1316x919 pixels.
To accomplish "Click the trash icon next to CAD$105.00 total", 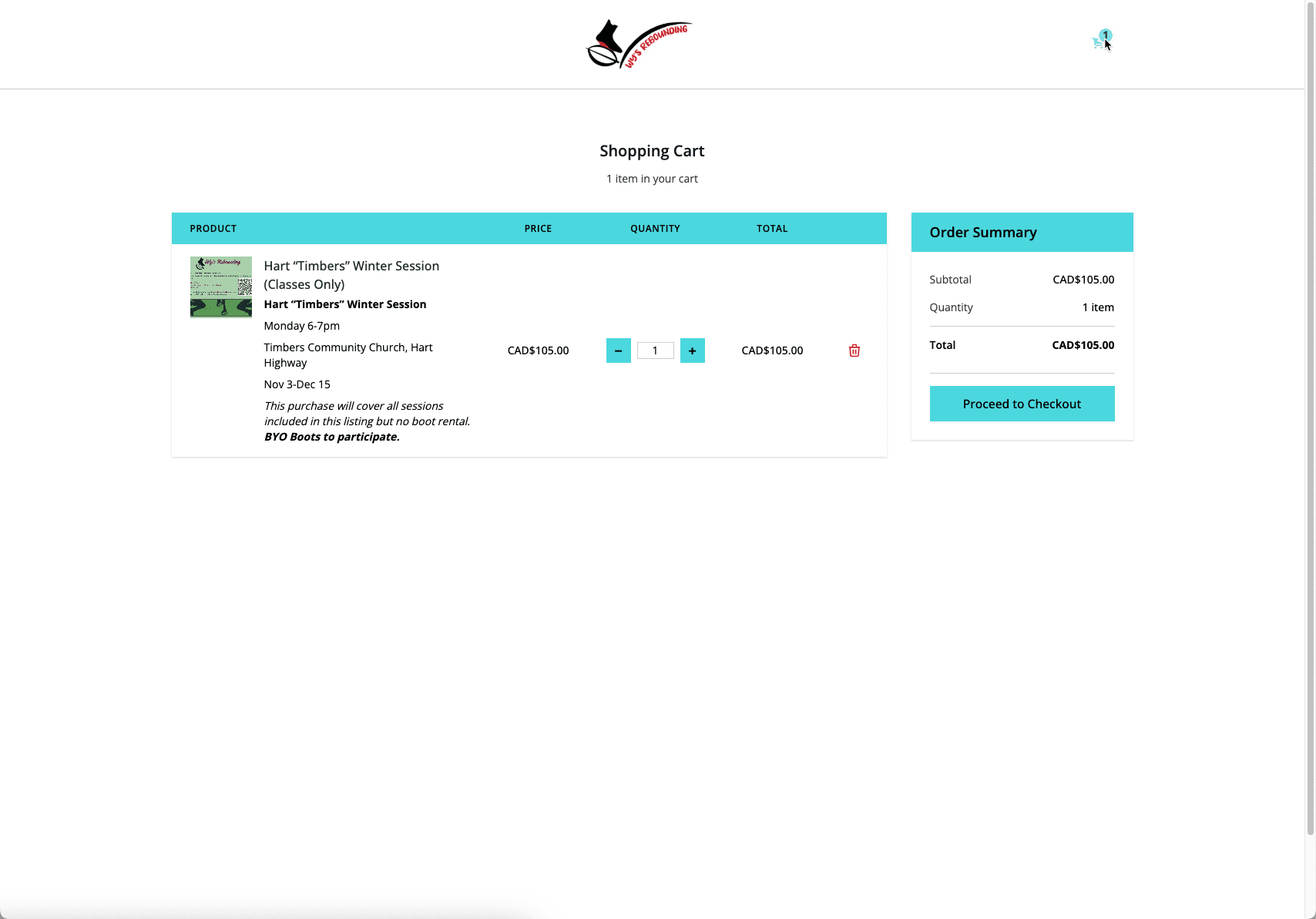I will 854,350.
